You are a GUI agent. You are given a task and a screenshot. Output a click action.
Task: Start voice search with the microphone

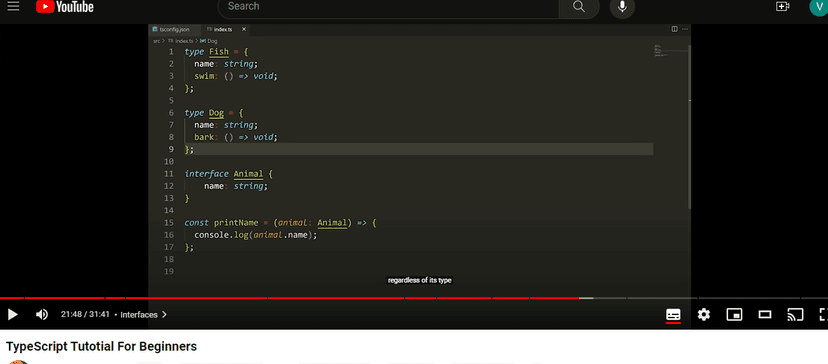(622, 7)
